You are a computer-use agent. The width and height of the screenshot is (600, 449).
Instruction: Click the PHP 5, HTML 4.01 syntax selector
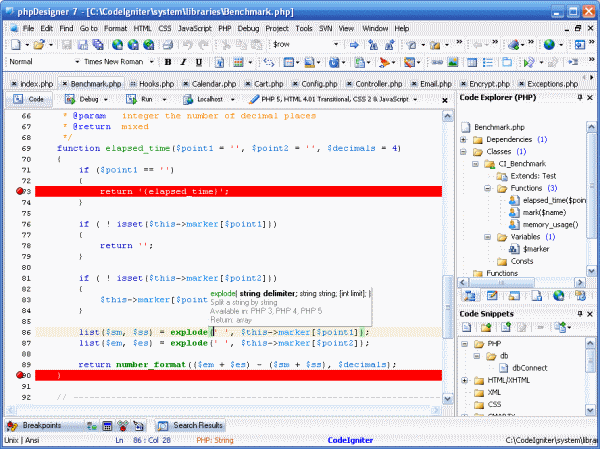335,100
